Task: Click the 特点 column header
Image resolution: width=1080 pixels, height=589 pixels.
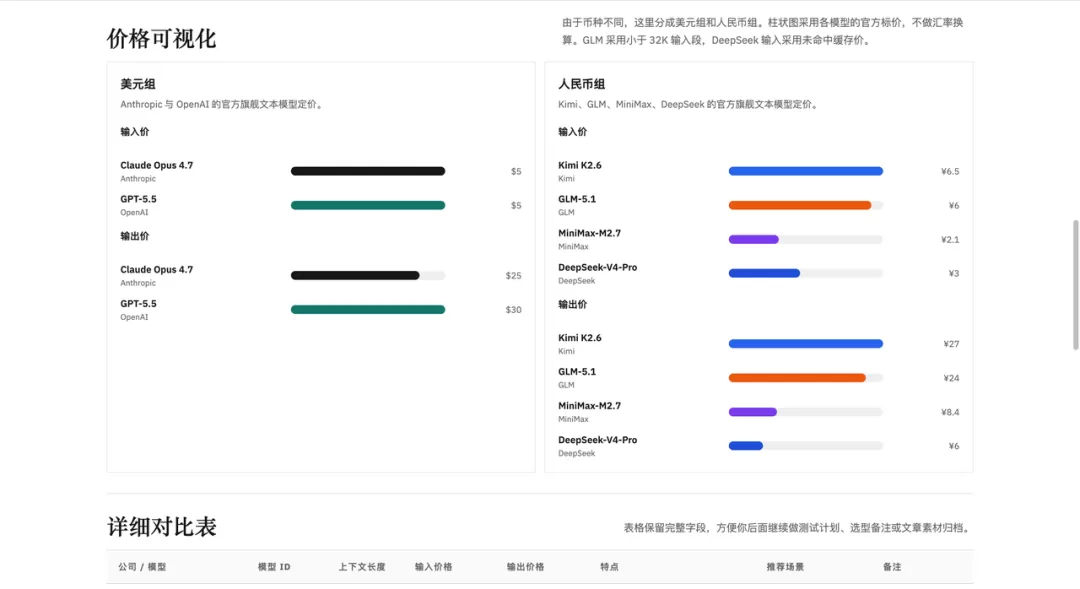Action: (610, 567)
